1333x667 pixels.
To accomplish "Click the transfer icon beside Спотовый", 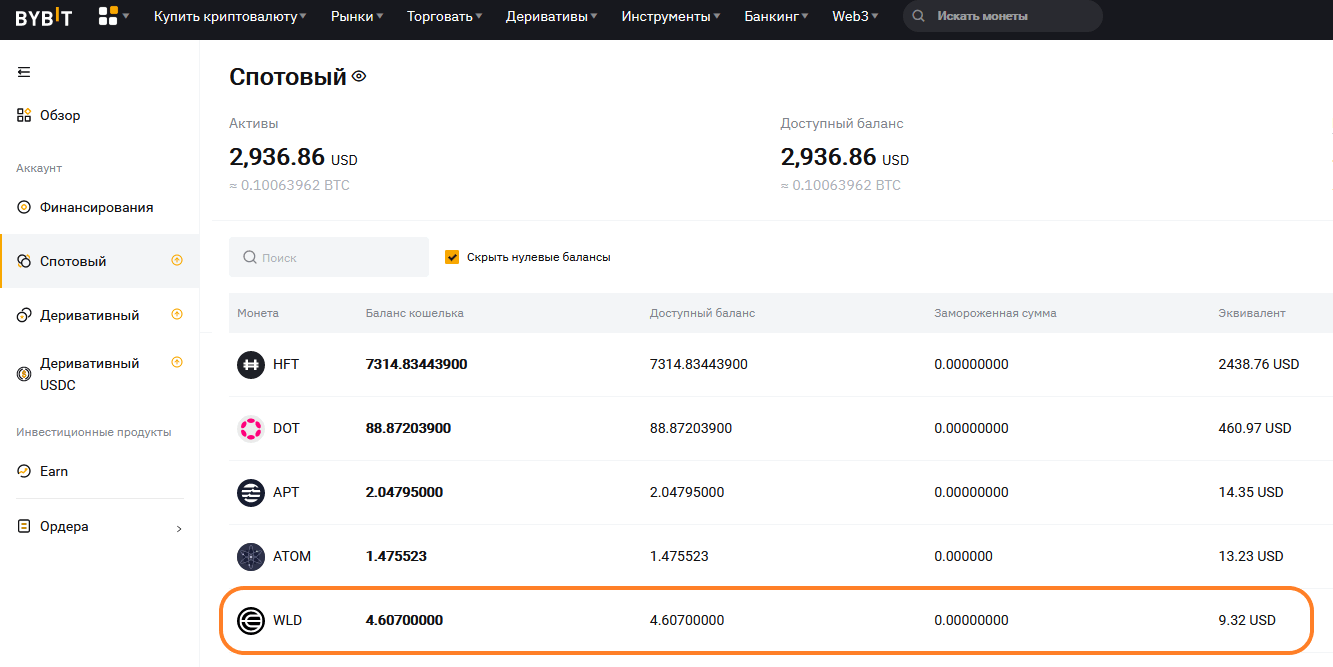I will pyautogui.click(x=177, y=260).
